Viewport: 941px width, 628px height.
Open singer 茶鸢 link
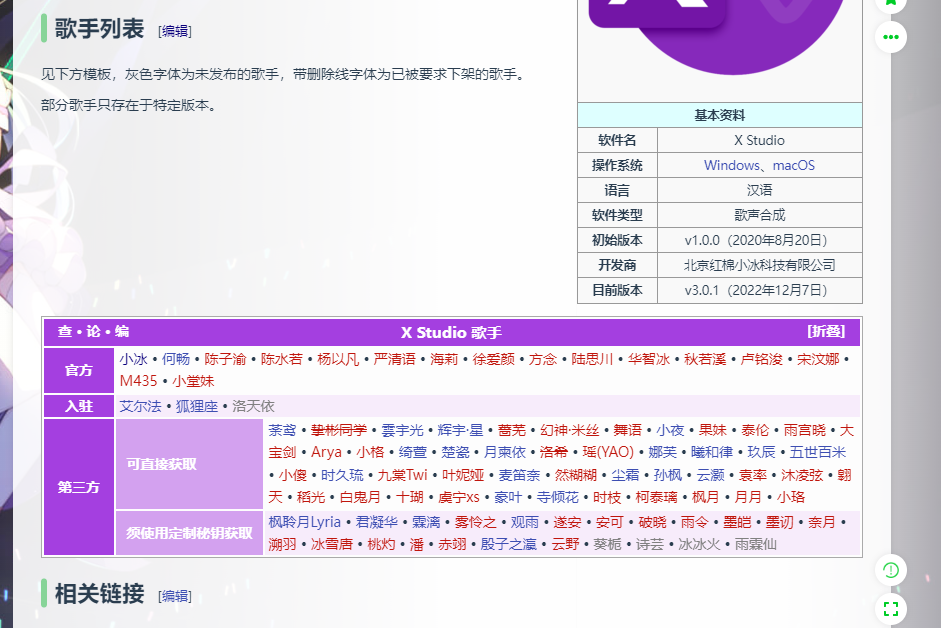(x=282, y=430)
